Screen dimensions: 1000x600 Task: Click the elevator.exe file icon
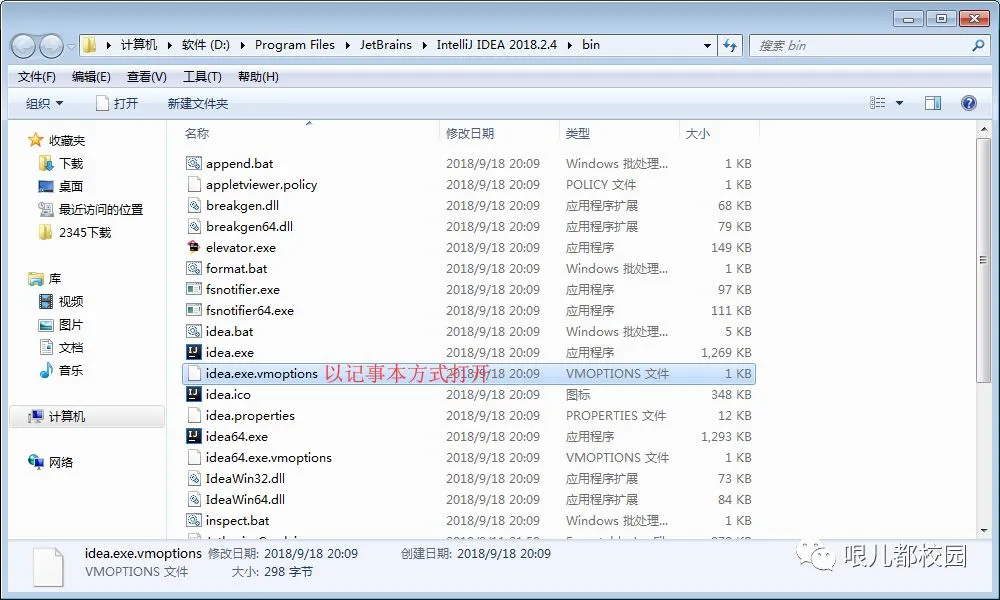tap(194, 247)
